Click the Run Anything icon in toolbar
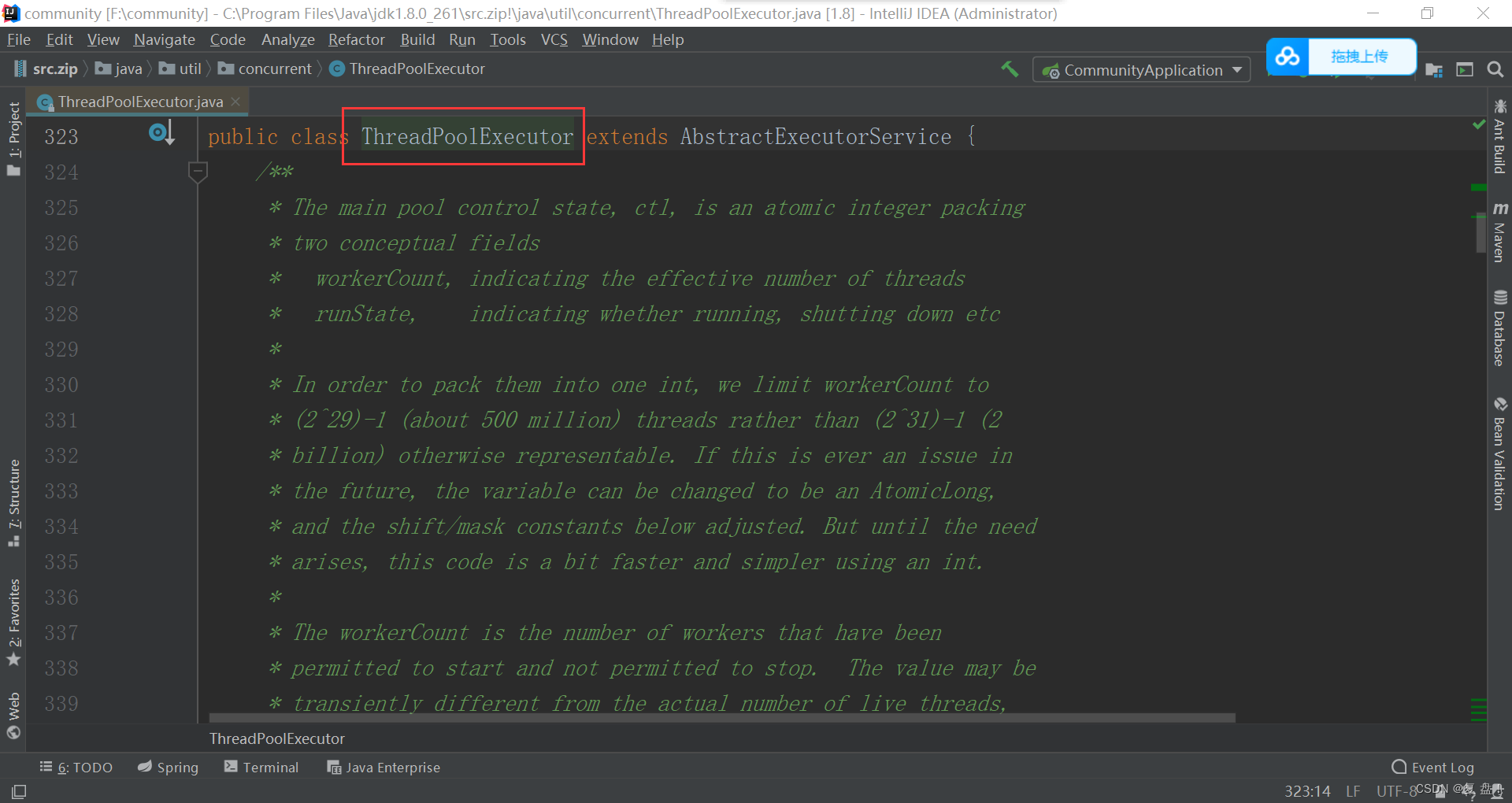1512x803 pixels. point(1465,70)
